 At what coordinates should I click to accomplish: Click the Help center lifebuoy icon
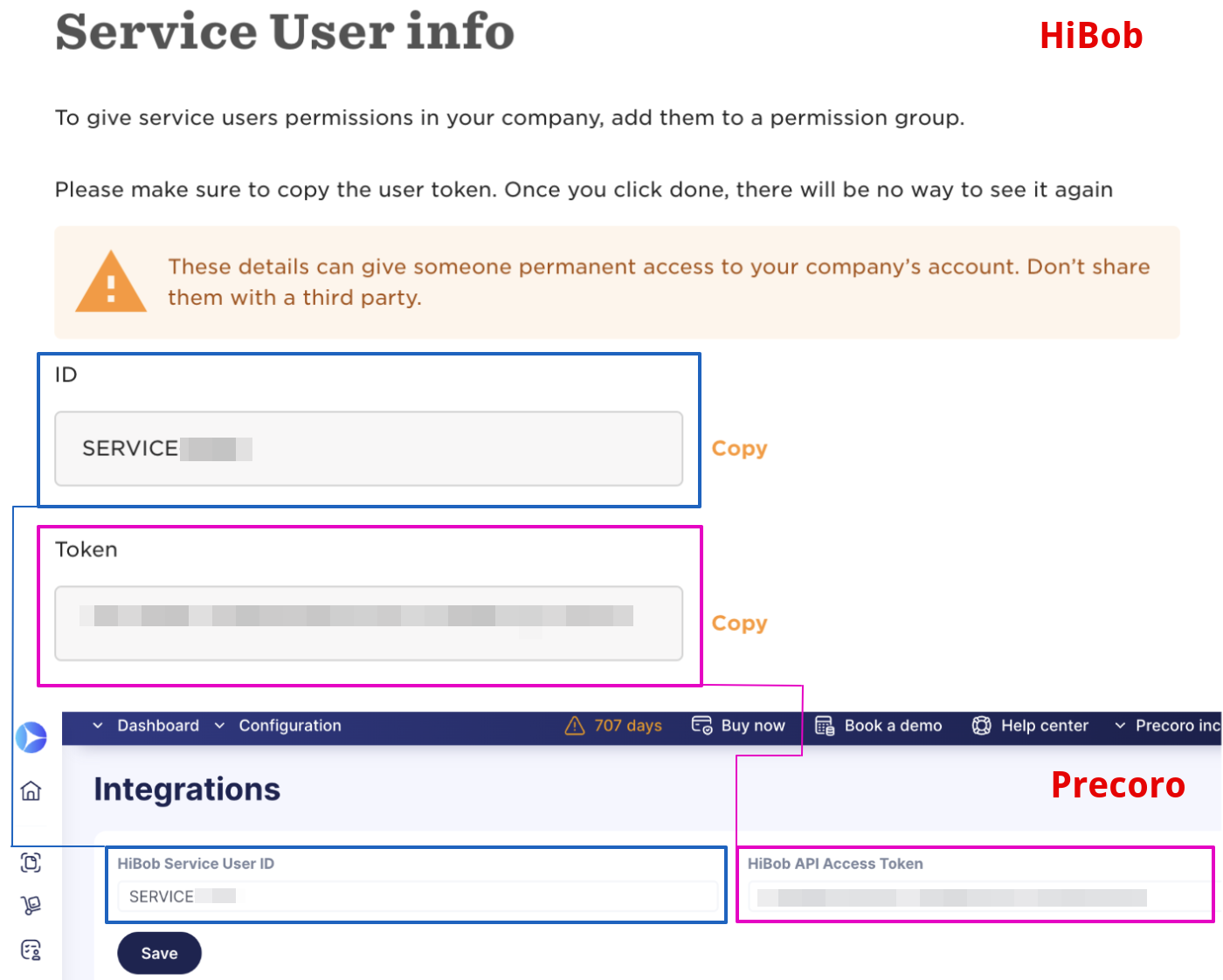tap(981, 725)
